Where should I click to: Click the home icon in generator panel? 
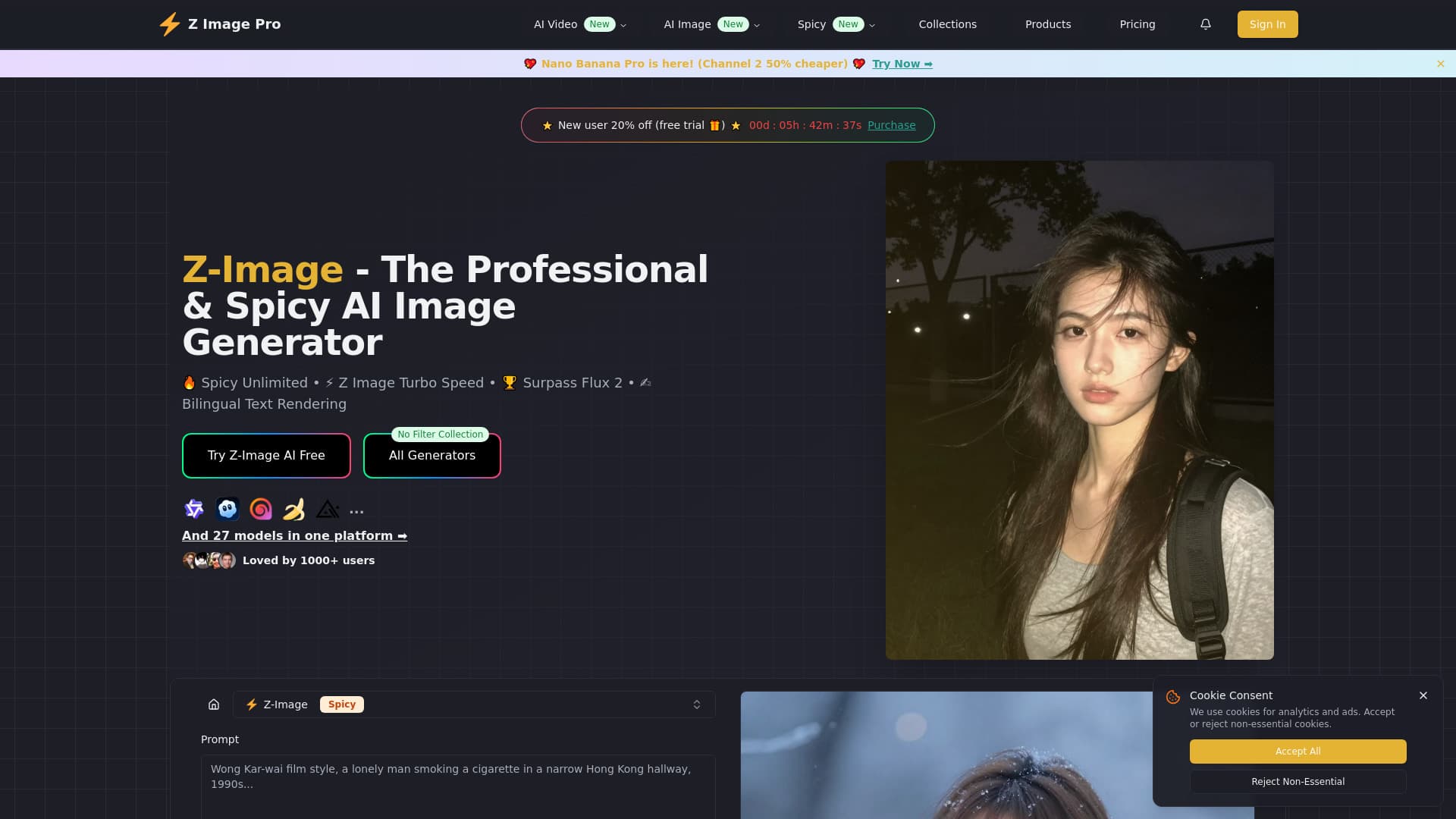pyautogui.click(x=214, y=704)
